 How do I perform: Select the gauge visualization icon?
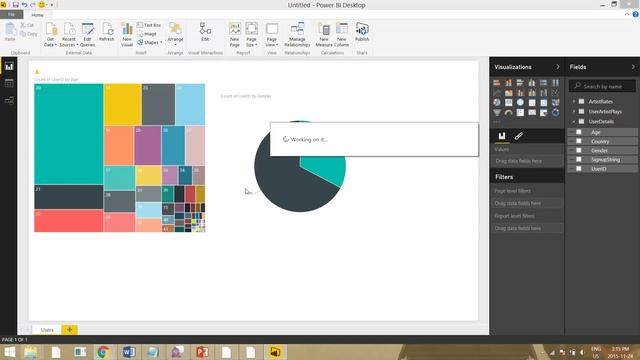click(508, 113)
